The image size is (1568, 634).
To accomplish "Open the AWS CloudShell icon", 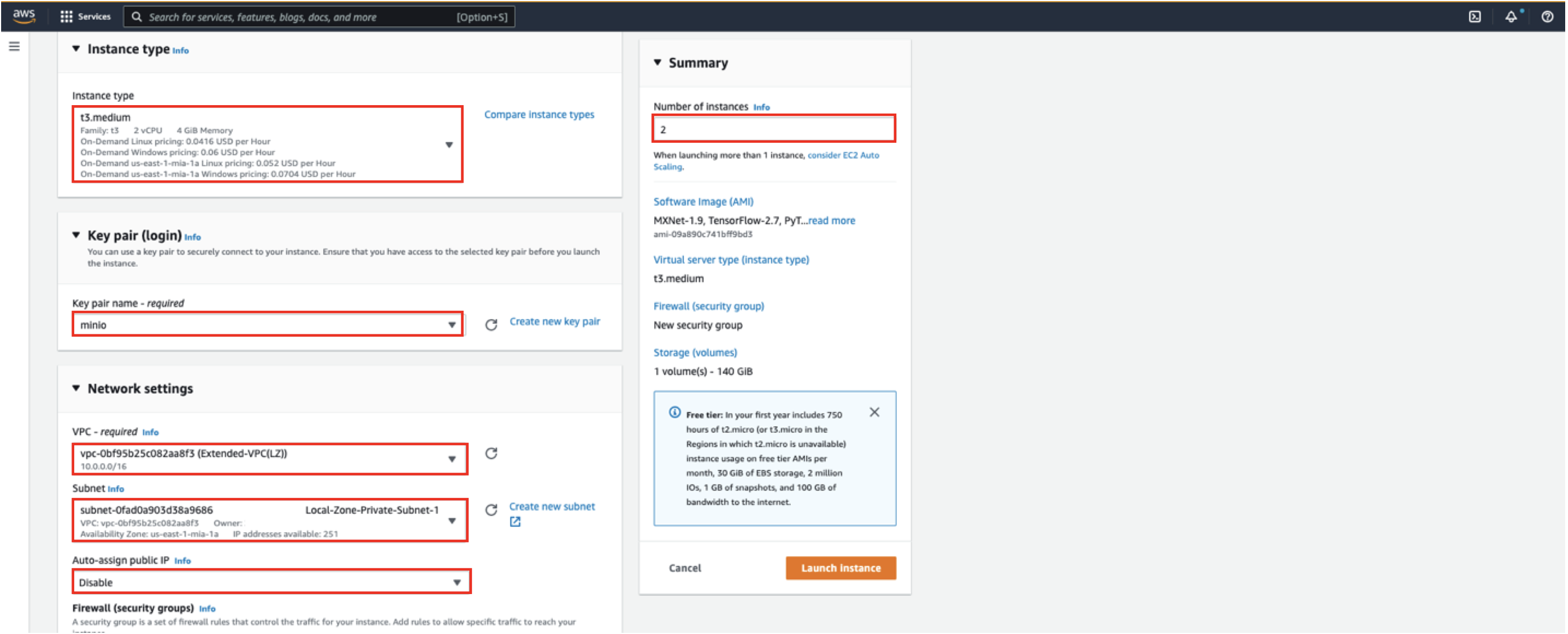I will pyautogui.click(x=1474, y=16).
